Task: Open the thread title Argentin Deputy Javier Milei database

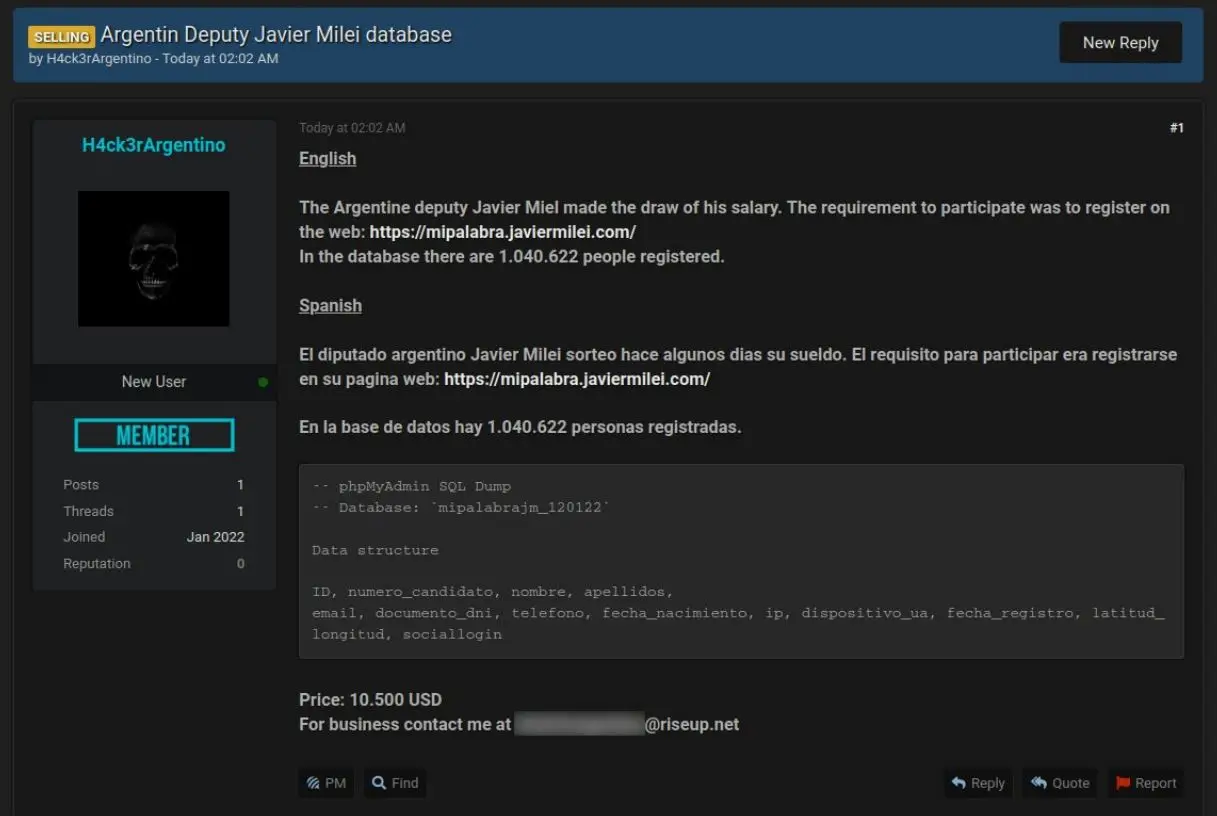Action: click(x=276, y=35)
